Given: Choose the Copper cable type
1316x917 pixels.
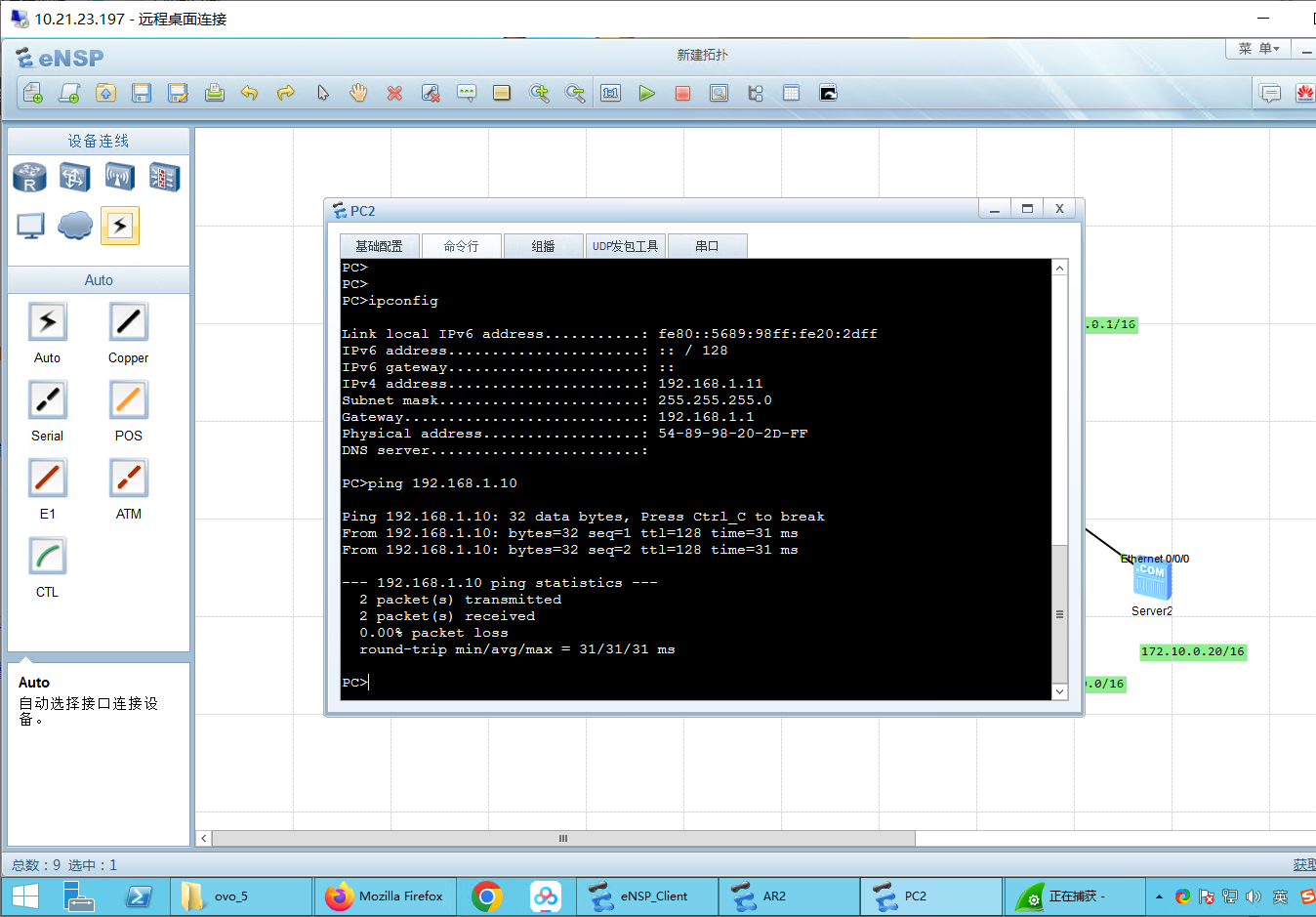Looking at the screenshot, I should (128, 322).
